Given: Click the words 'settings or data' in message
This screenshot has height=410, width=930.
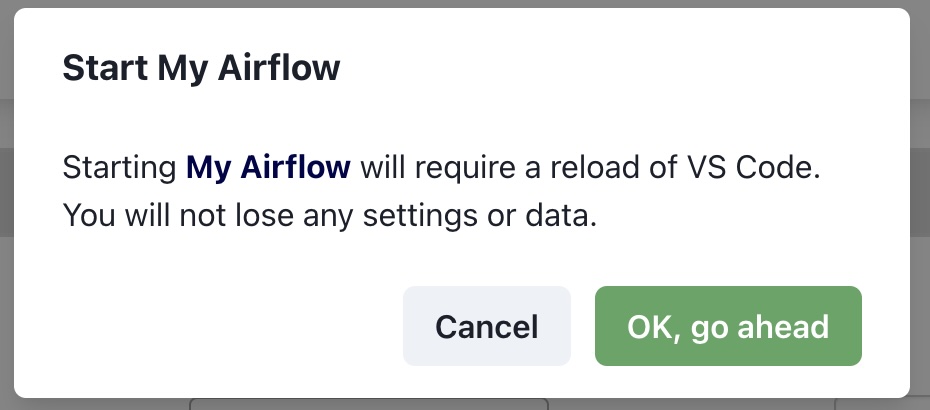Looking at the screenshot, I should pyautogui.click(x=480, y=215).
